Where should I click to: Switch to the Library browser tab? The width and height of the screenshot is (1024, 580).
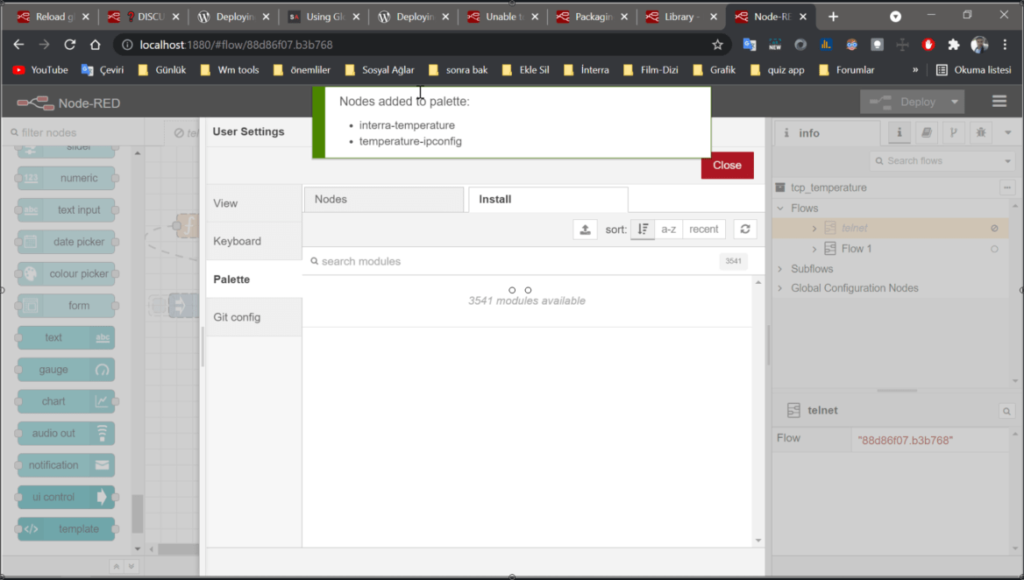pyautogui.click(x=683, y=17)
